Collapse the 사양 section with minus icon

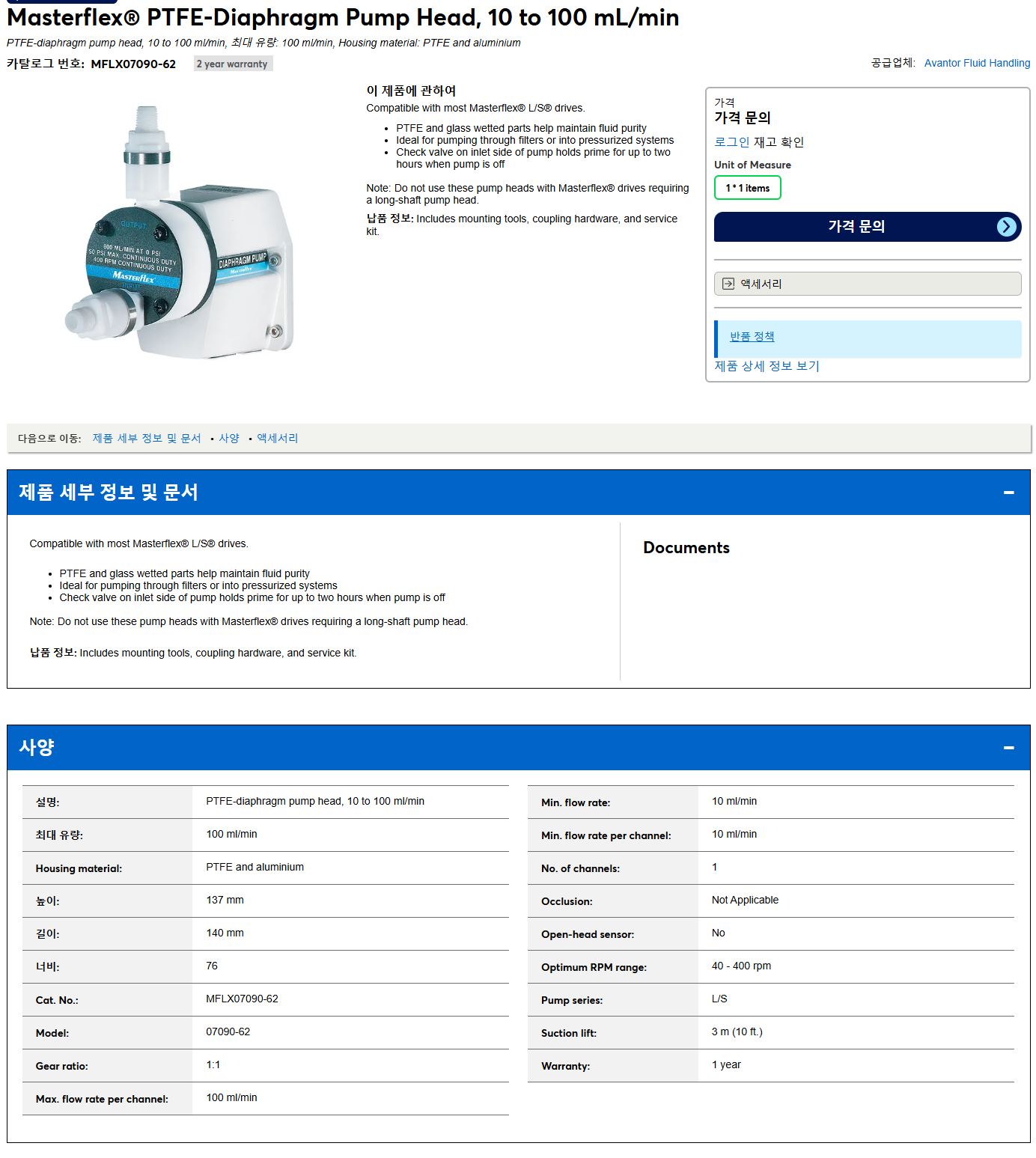pos(1009,748)
